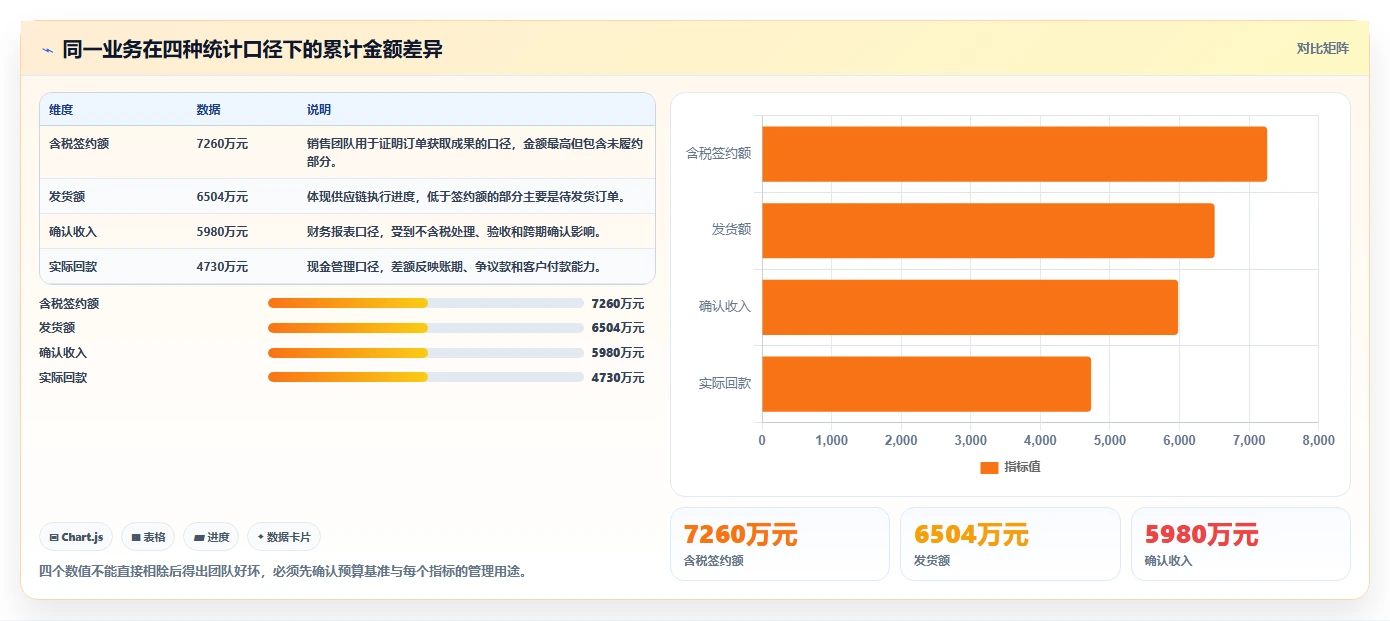Click the 维度 column header
The width and height of the screenshot is (1390, 621).
[61, 110]
